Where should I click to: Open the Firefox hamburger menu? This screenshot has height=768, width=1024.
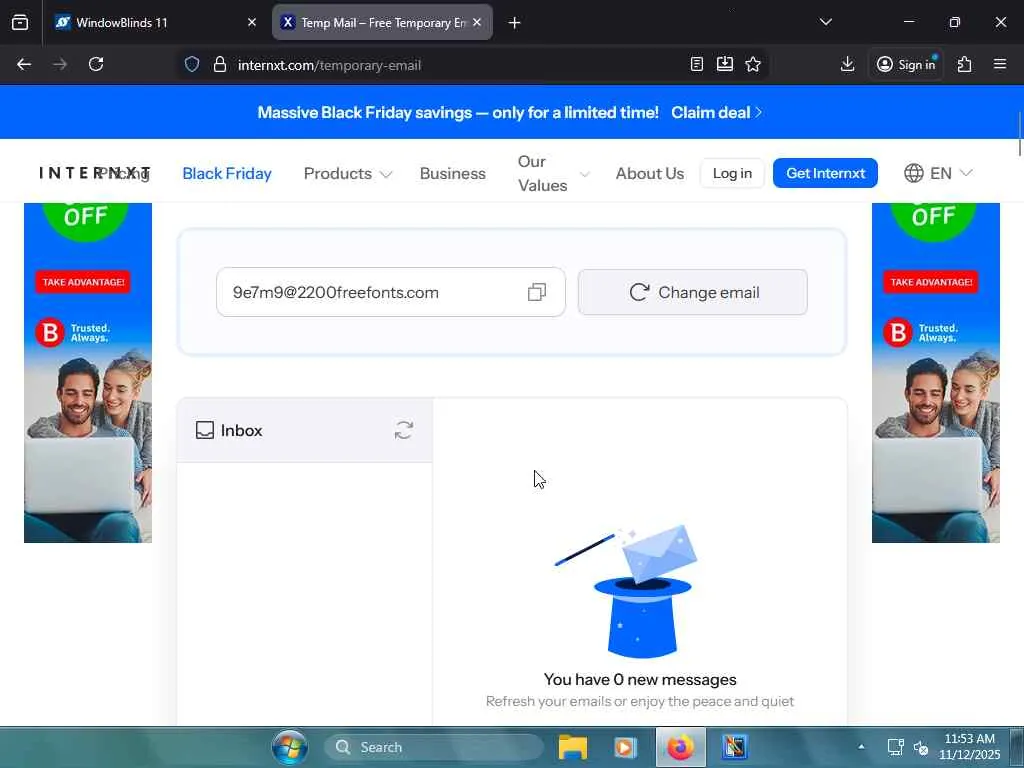[1000, 64]
